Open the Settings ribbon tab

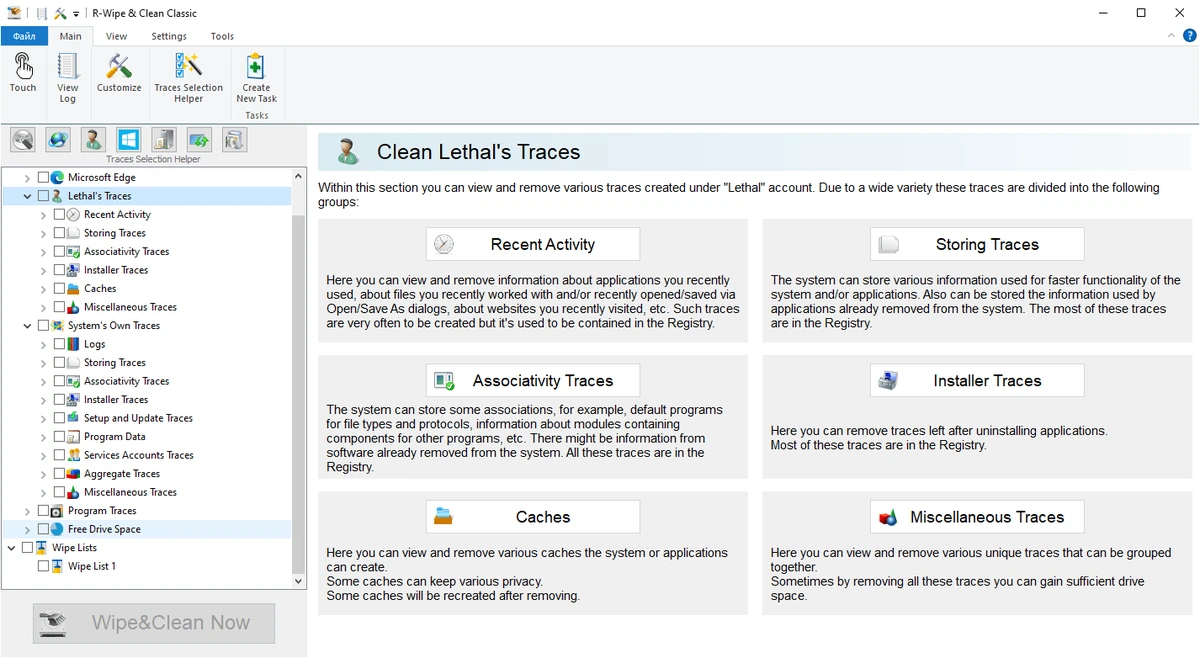coord(169,36)
